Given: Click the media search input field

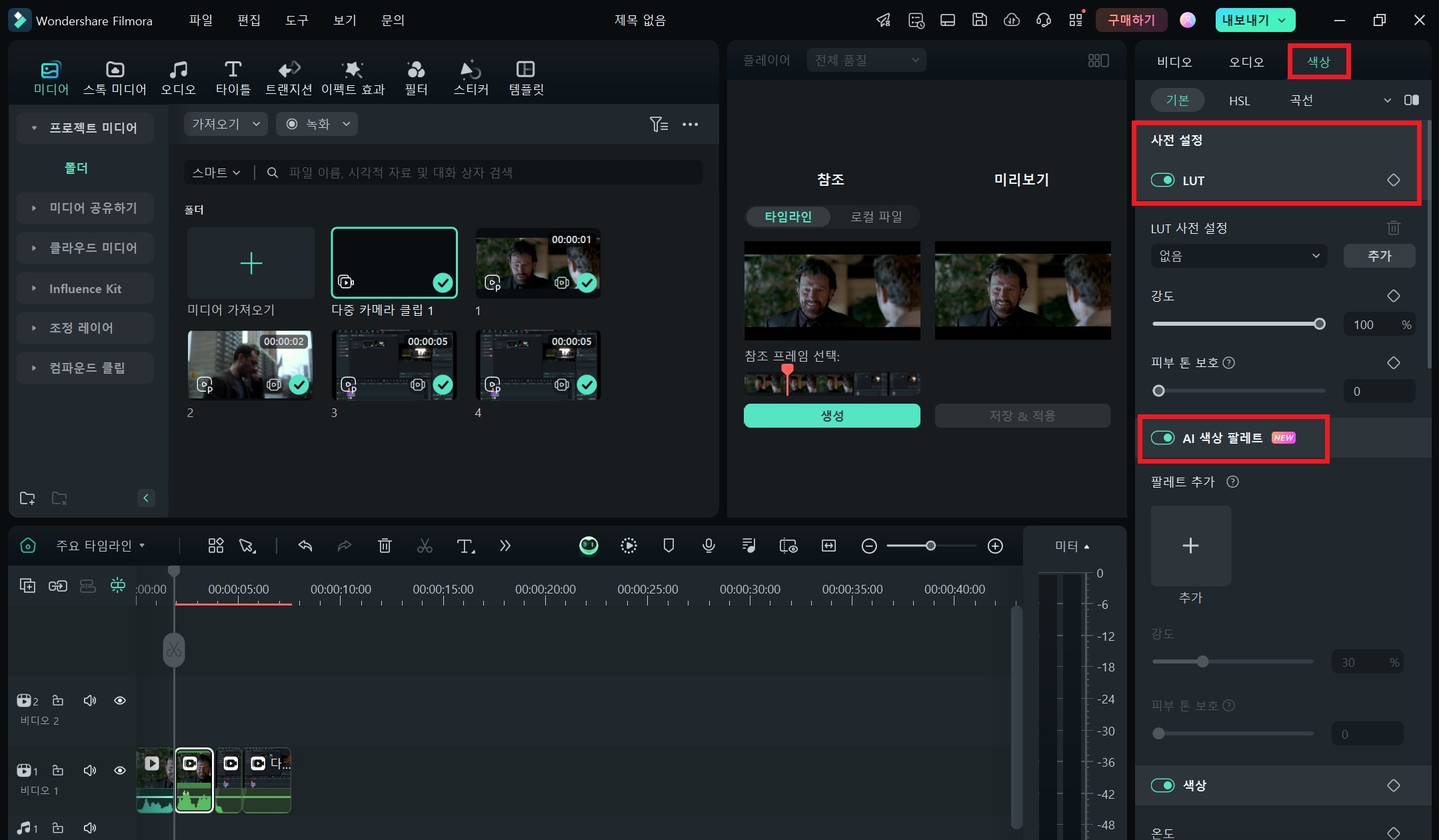Looking at the screenshot, I should 493,173.
